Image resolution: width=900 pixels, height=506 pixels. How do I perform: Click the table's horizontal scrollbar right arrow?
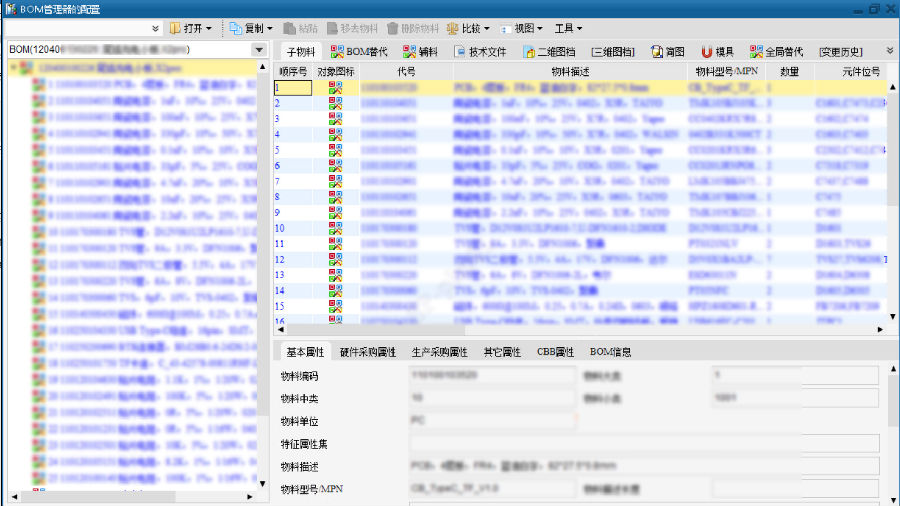pos(880,327)
